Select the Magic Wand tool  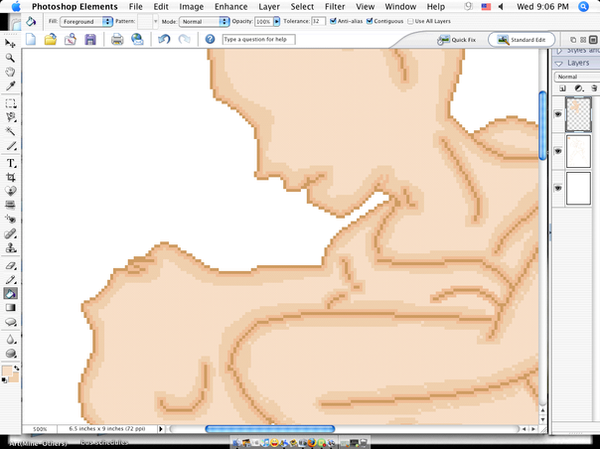click(x=10, y=132)
